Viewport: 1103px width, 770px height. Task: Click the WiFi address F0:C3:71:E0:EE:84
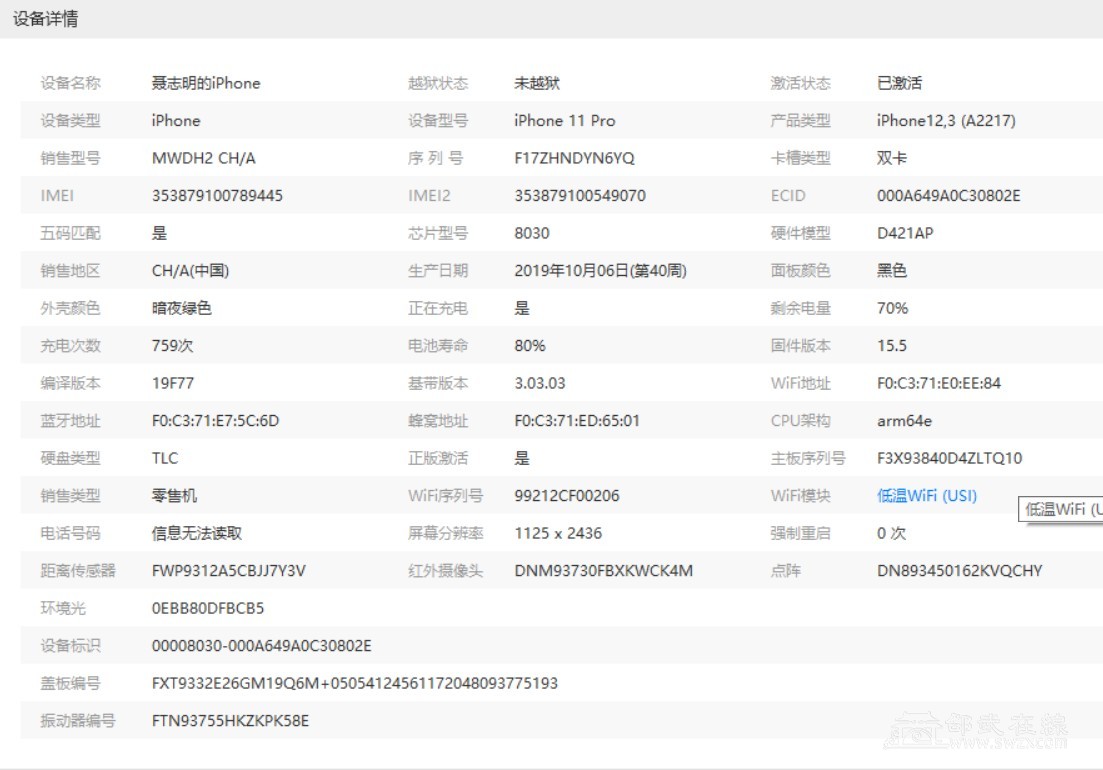pos(938,383)
